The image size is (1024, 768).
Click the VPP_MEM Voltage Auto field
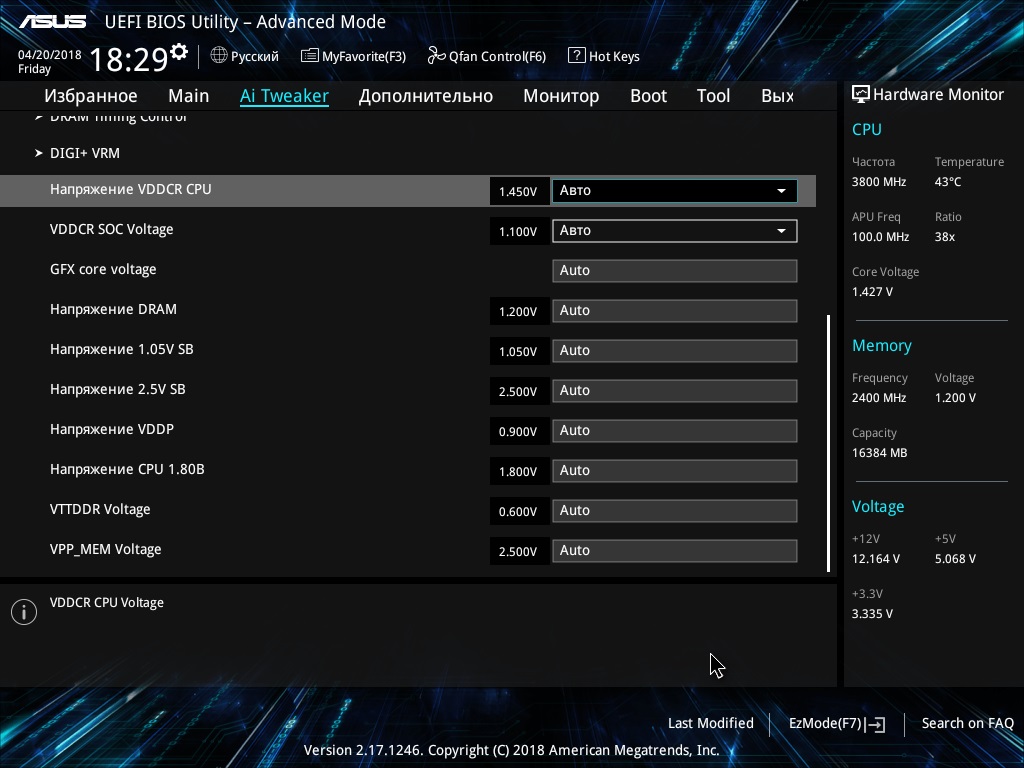(x=675, y=551)
